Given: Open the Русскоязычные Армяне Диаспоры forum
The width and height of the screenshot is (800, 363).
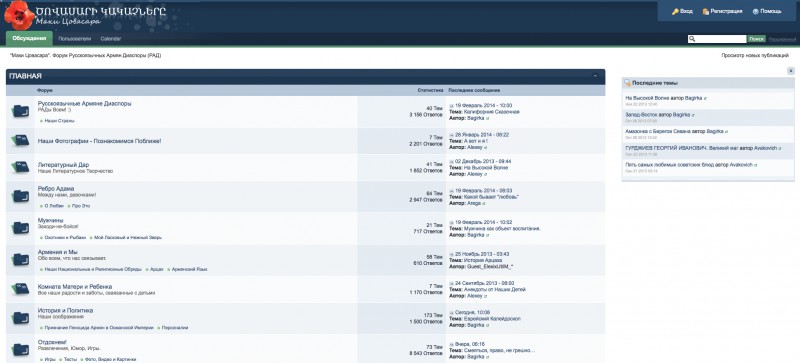Looking at the screenshot, I should [x=84, y=103].
